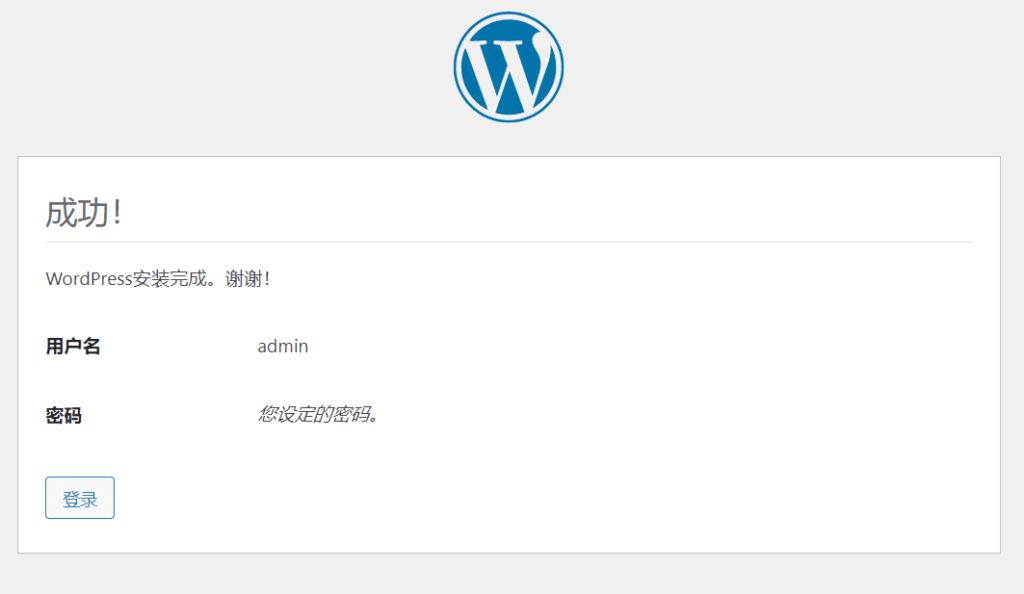This screenshot has width=1024, height=594.
Task: Click the 密码 label
Action: coord(63,415)
